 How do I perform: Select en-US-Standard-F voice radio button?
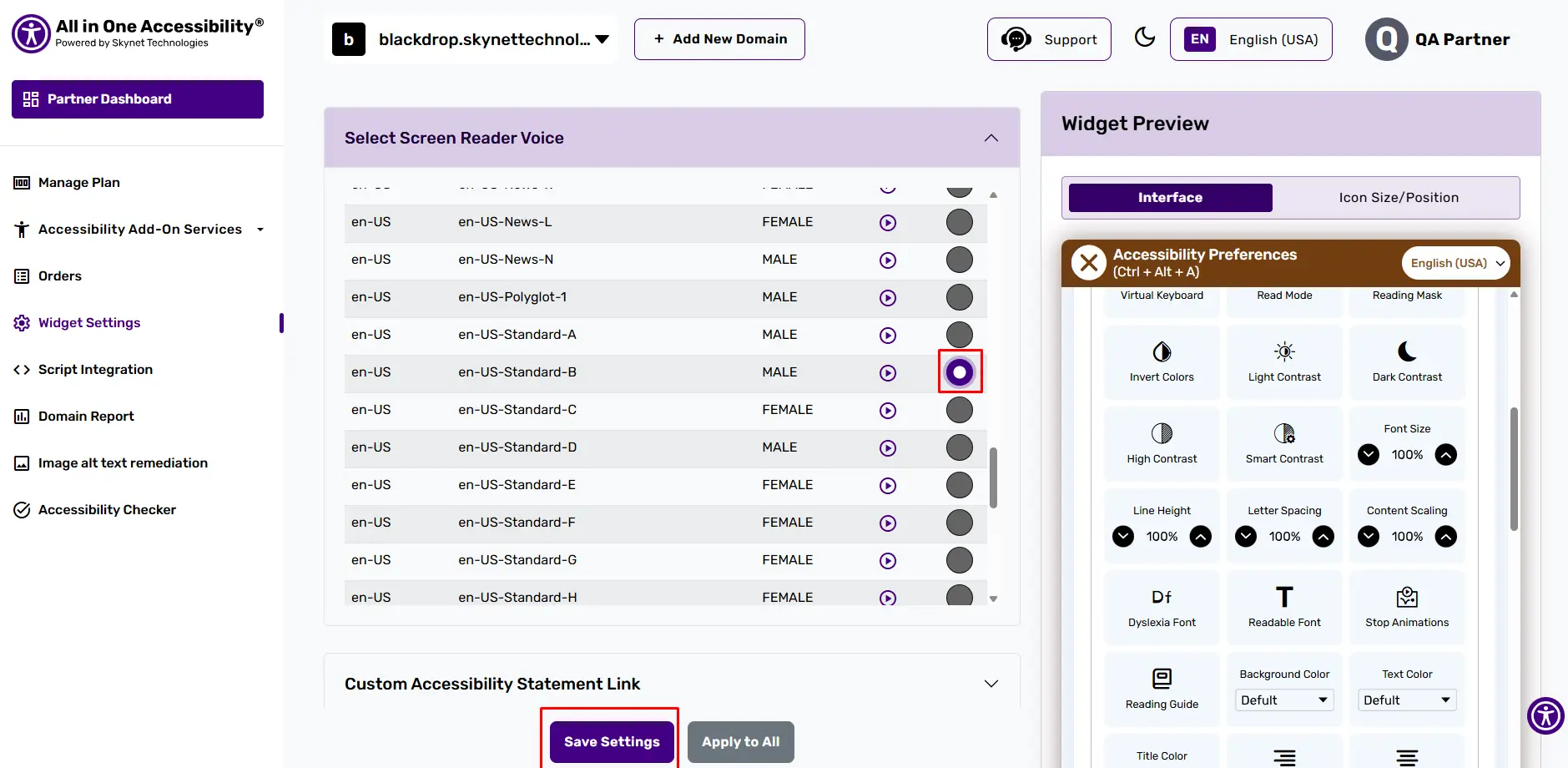point(960,523)
